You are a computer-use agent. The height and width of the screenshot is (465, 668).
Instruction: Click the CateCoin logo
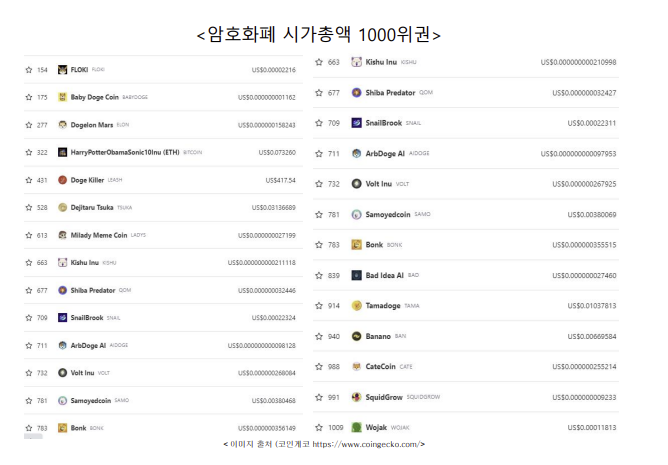pos(357,367)
